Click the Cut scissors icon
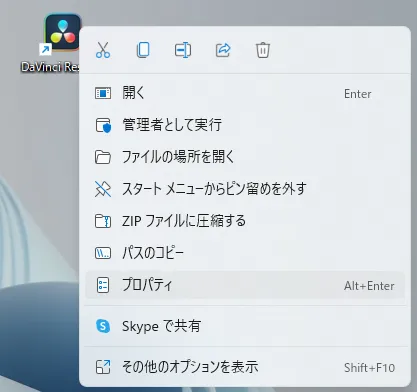 (x=103, y=50)
